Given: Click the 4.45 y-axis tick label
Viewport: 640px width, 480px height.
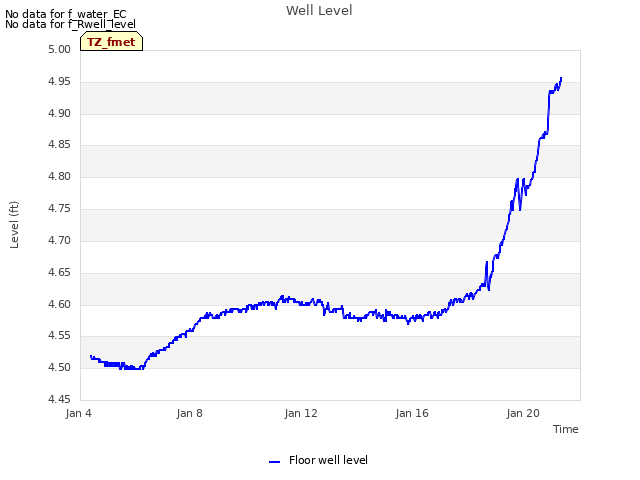Looking at the screenshot, I should [x=59, y=399].
